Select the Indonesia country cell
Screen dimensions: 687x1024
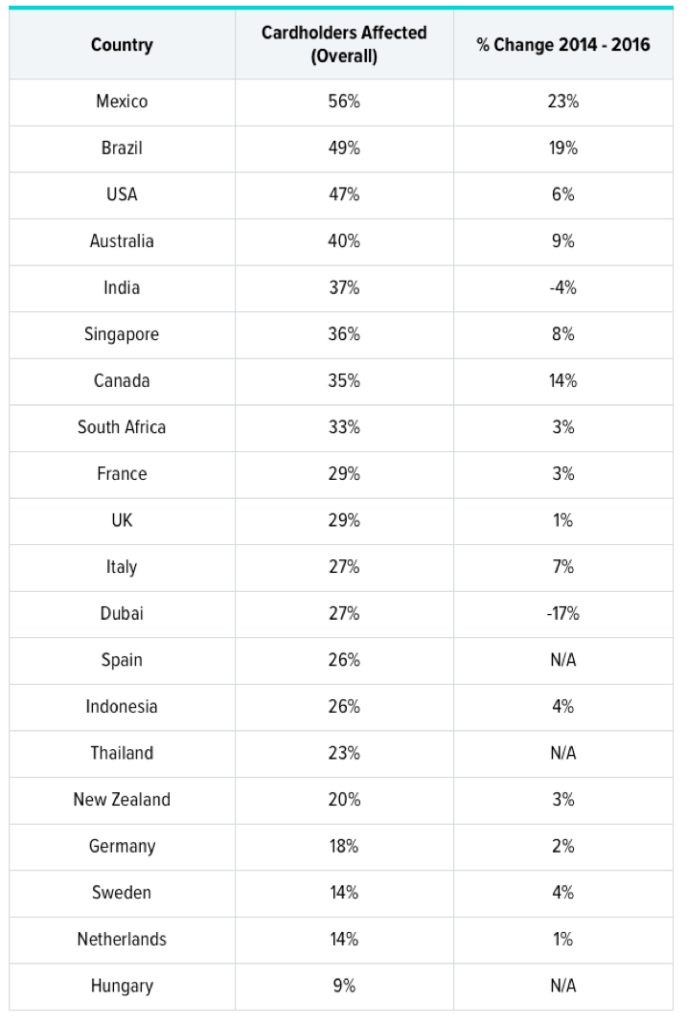[x=122, y=706]
